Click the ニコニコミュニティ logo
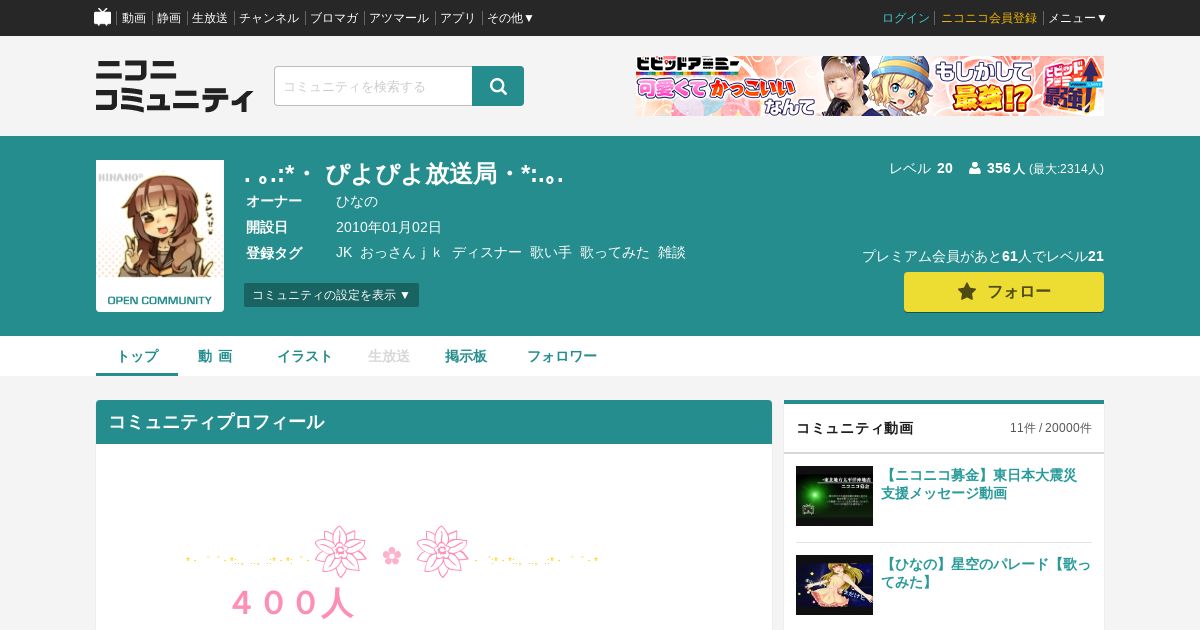 [x=175, y=86]
